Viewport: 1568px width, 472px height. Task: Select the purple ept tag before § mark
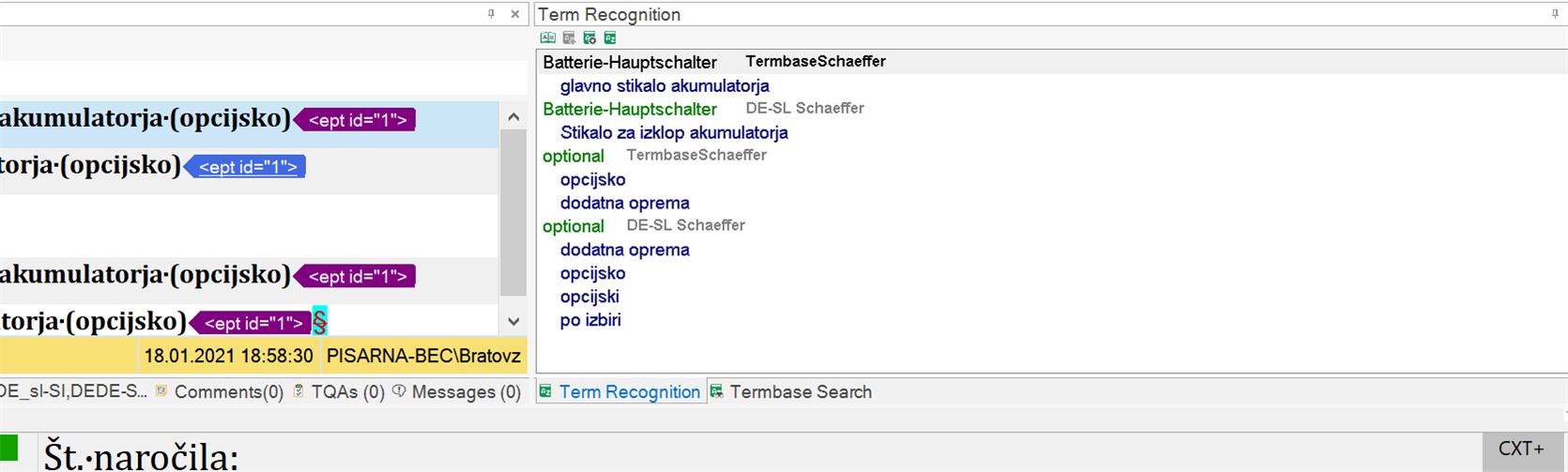253,324
